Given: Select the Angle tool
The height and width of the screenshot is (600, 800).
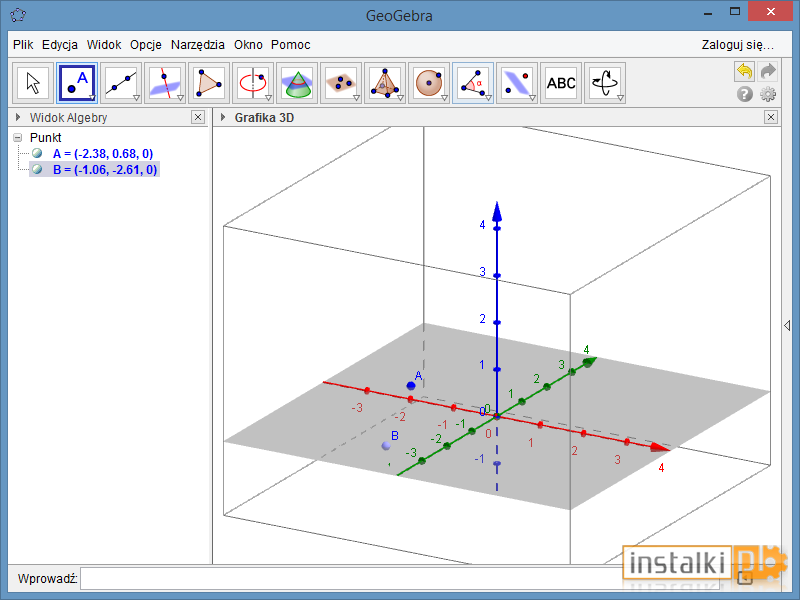Looking at the screenshot, I should (x=472, y=83).
